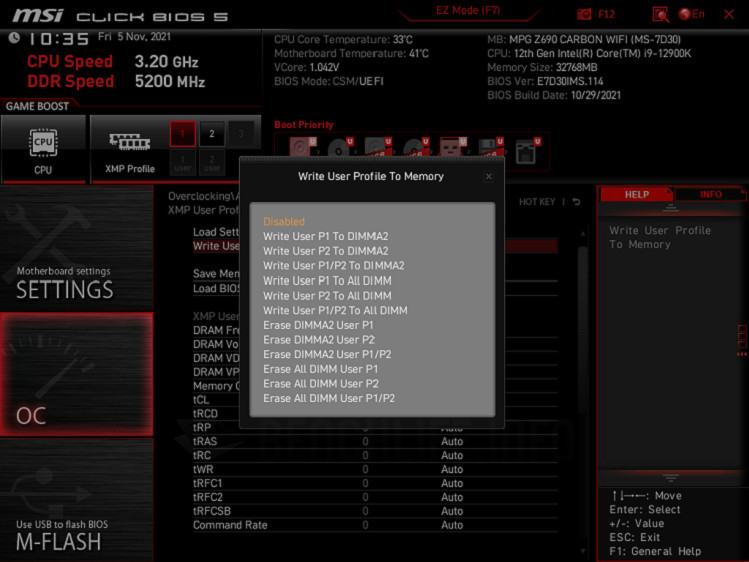This screenshot has height=562, width=749.
Task: Select Erase DIMMA2 User P1
Action: click(x=319, y=325)
